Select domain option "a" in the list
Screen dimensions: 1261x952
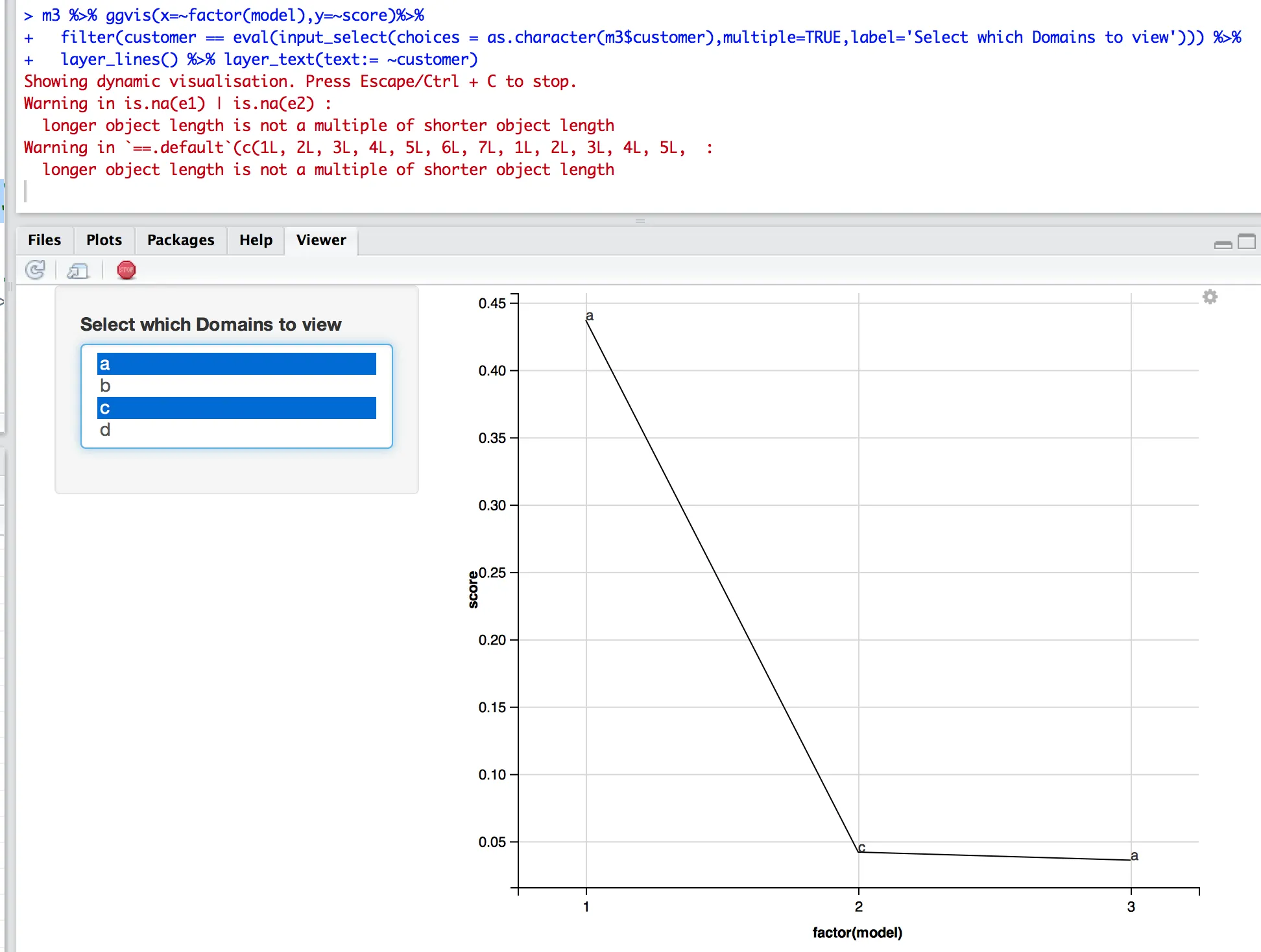click(x=236, y=364)
